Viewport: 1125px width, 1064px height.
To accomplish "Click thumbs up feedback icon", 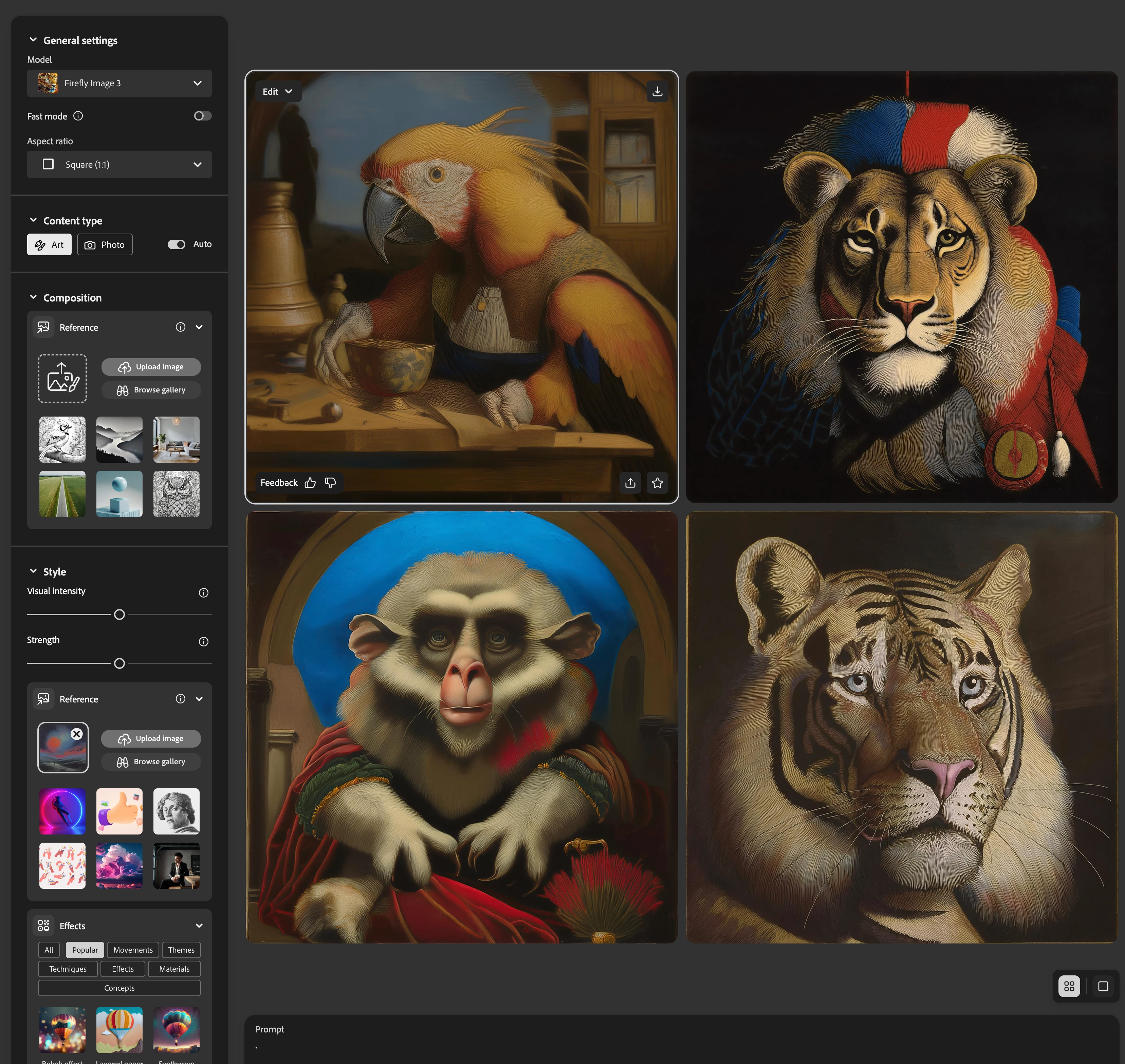I will (x=310, y=483).
